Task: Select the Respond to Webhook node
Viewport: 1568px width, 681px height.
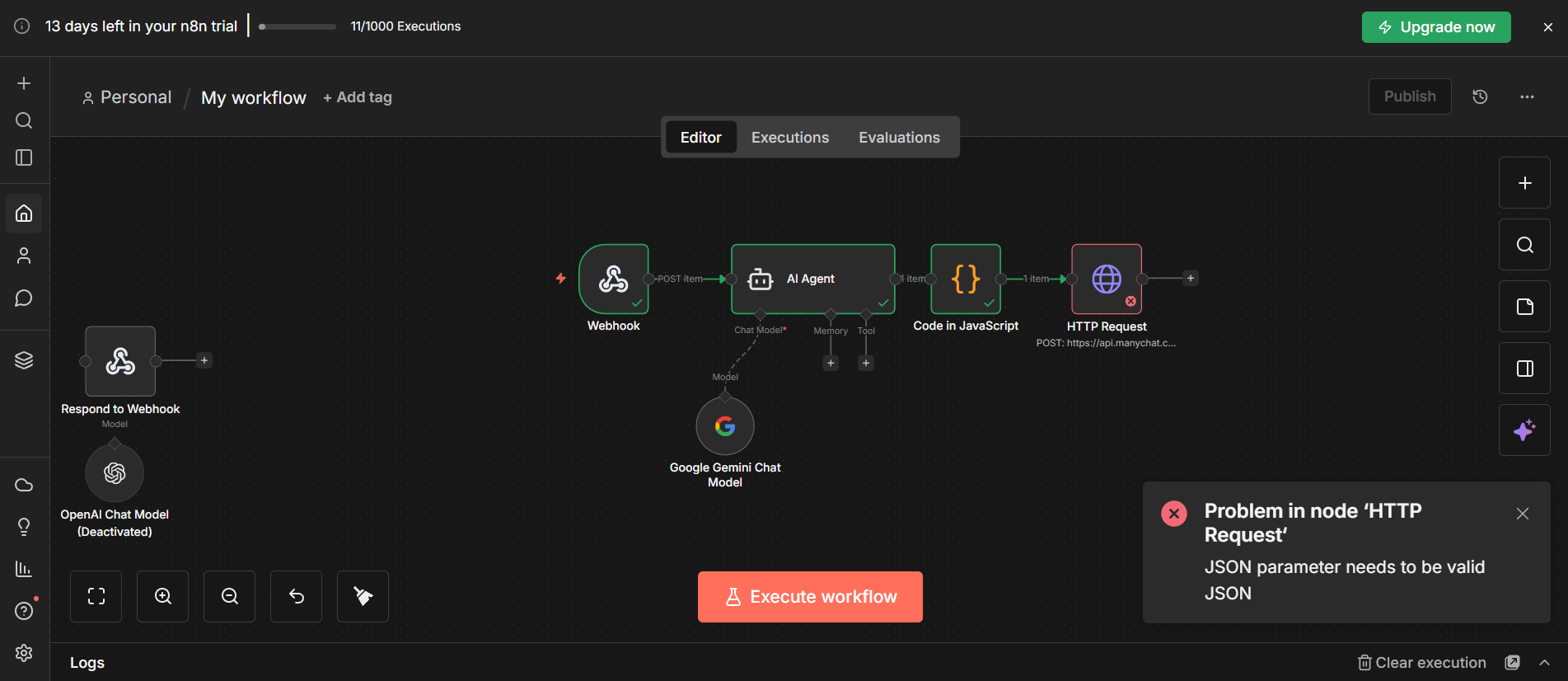Action: [x=120, y=361]
